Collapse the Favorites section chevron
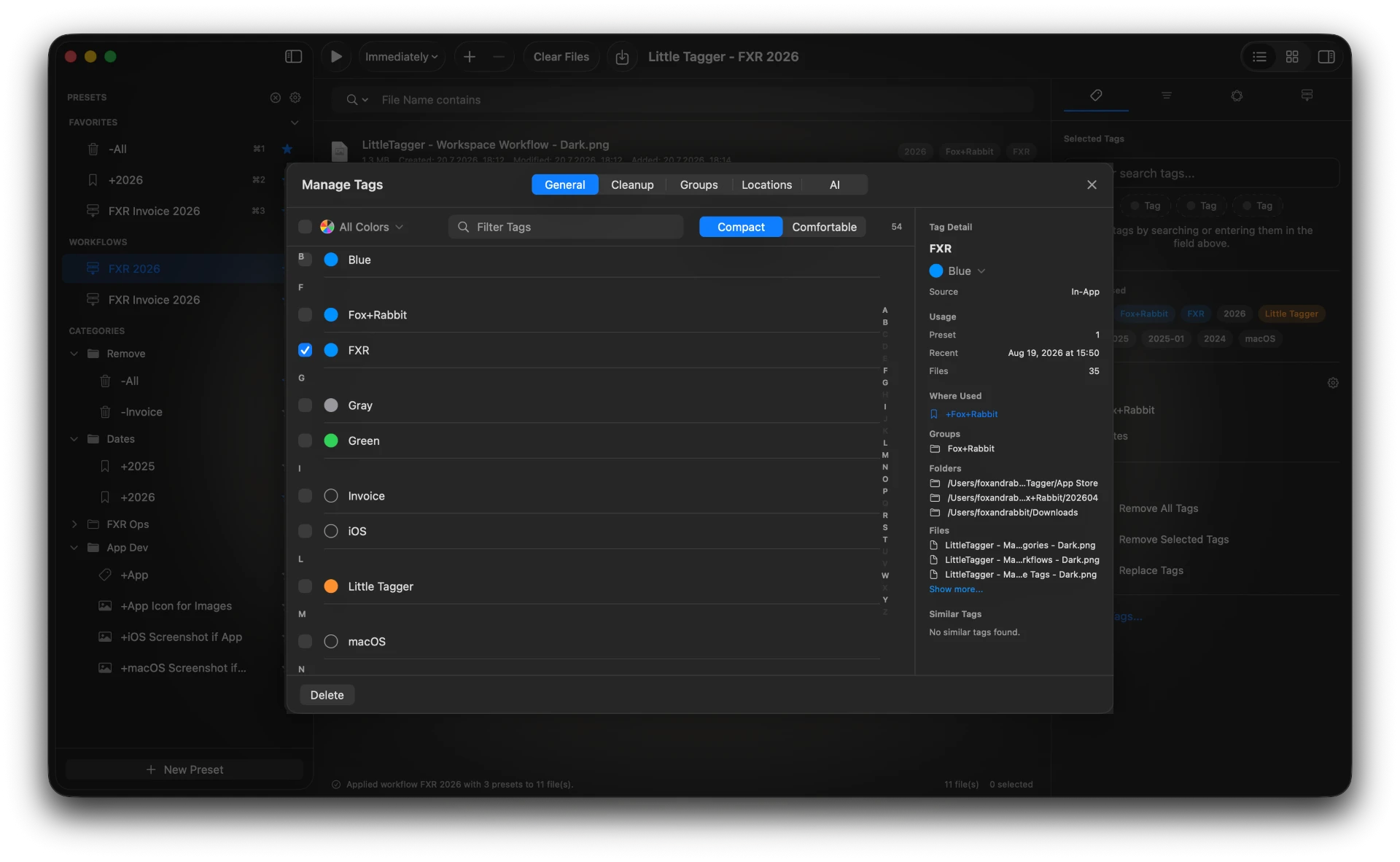The image size is (1400, 862). point(295,122)
